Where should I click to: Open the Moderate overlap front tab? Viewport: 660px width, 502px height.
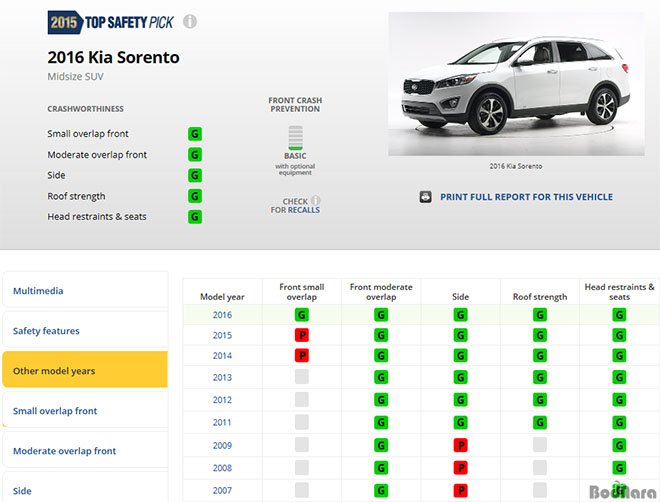(85, 450)
